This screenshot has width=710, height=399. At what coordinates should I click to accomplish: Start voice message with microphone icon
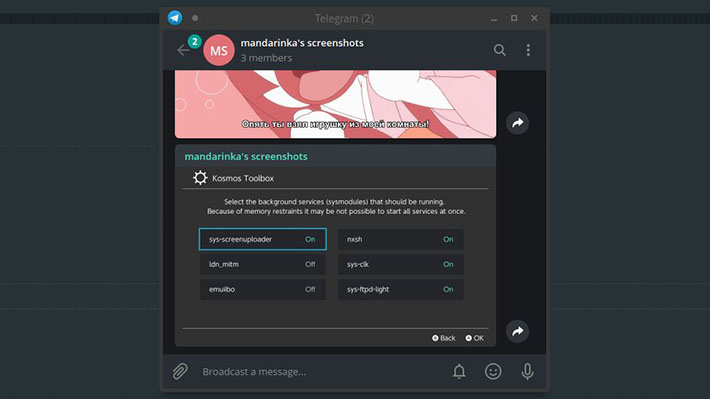[527, 371]
